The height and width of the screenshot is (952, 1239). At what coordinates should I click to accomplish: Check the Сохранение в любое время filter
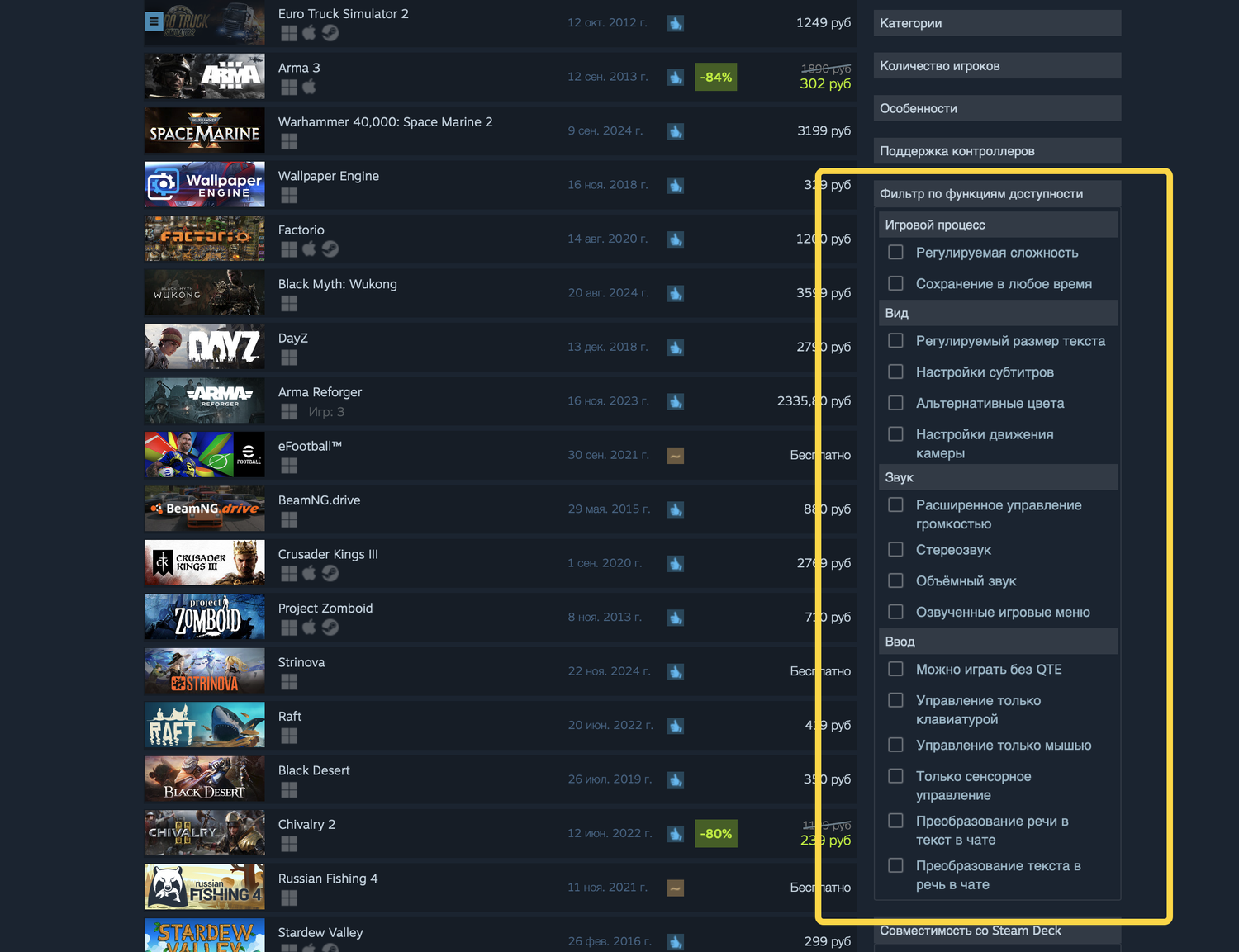[x=895, y=283]
